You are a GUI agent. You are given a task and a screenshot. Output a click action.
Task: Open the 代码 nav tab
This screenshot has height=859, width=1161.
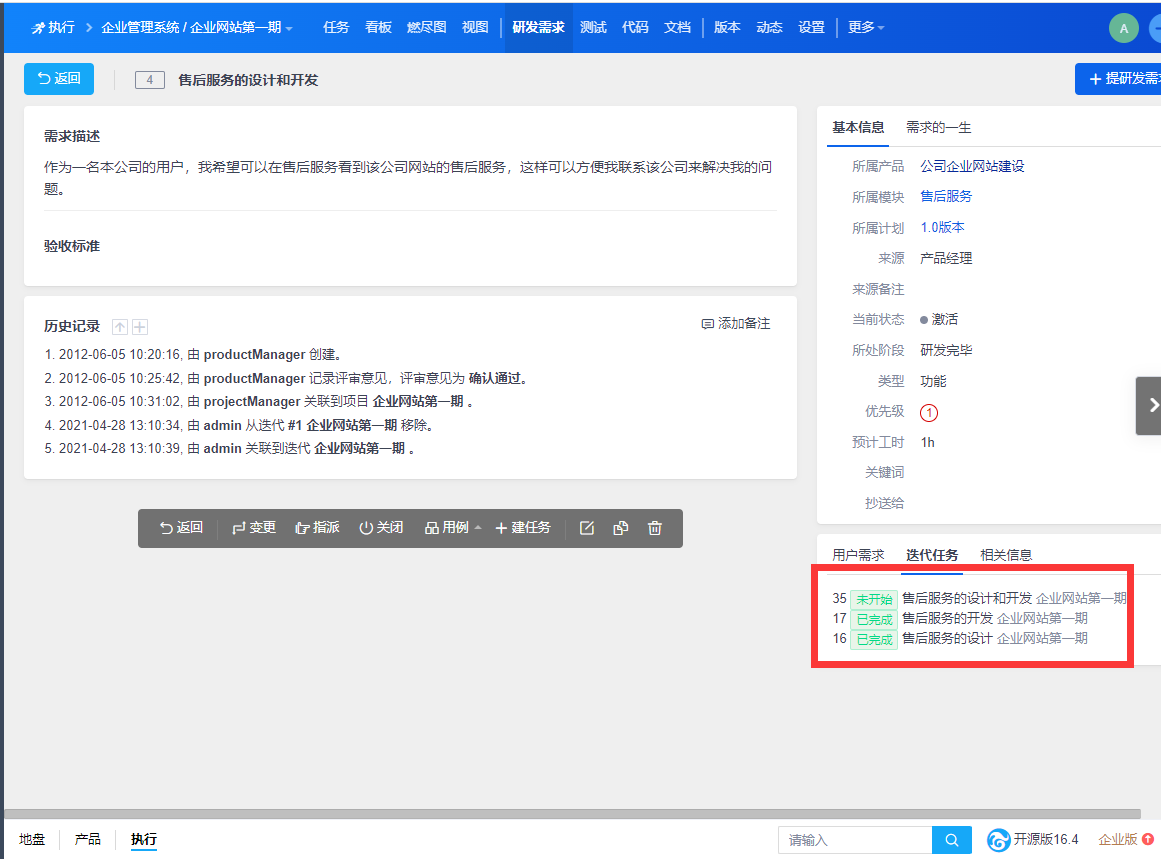635,27
